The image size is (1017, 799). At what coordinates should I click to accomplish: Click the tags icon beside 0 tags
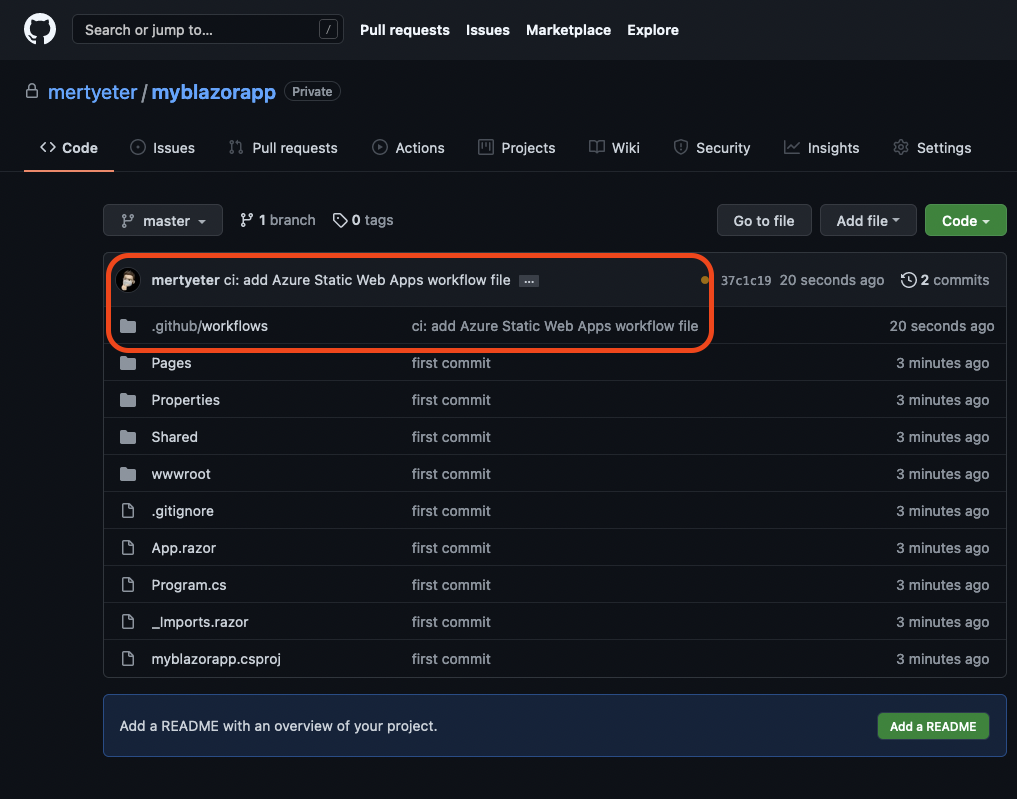point(340,221)
